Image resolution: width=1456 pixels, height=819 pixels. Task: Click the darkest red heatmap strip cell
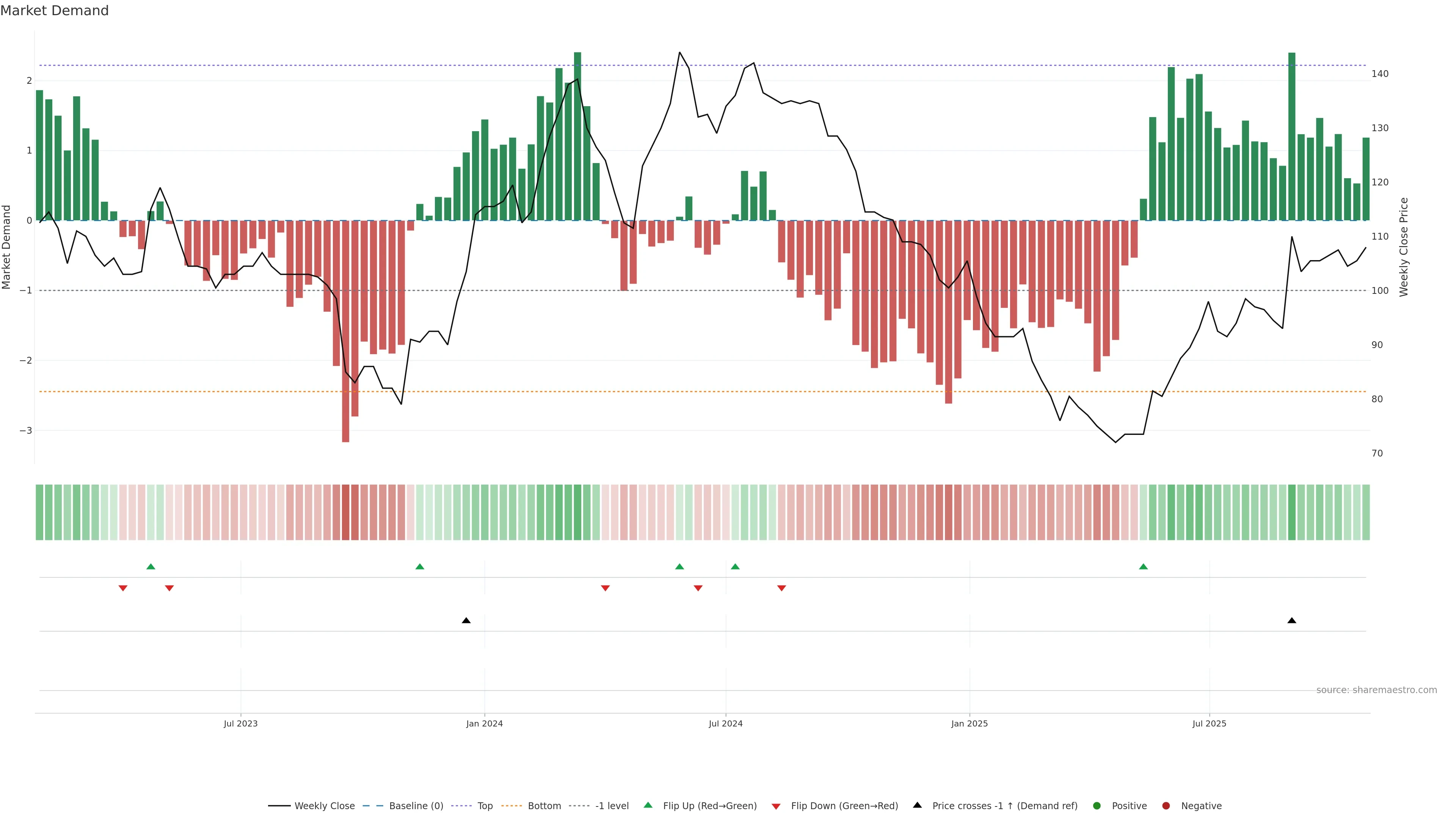(x=346, y=512)
